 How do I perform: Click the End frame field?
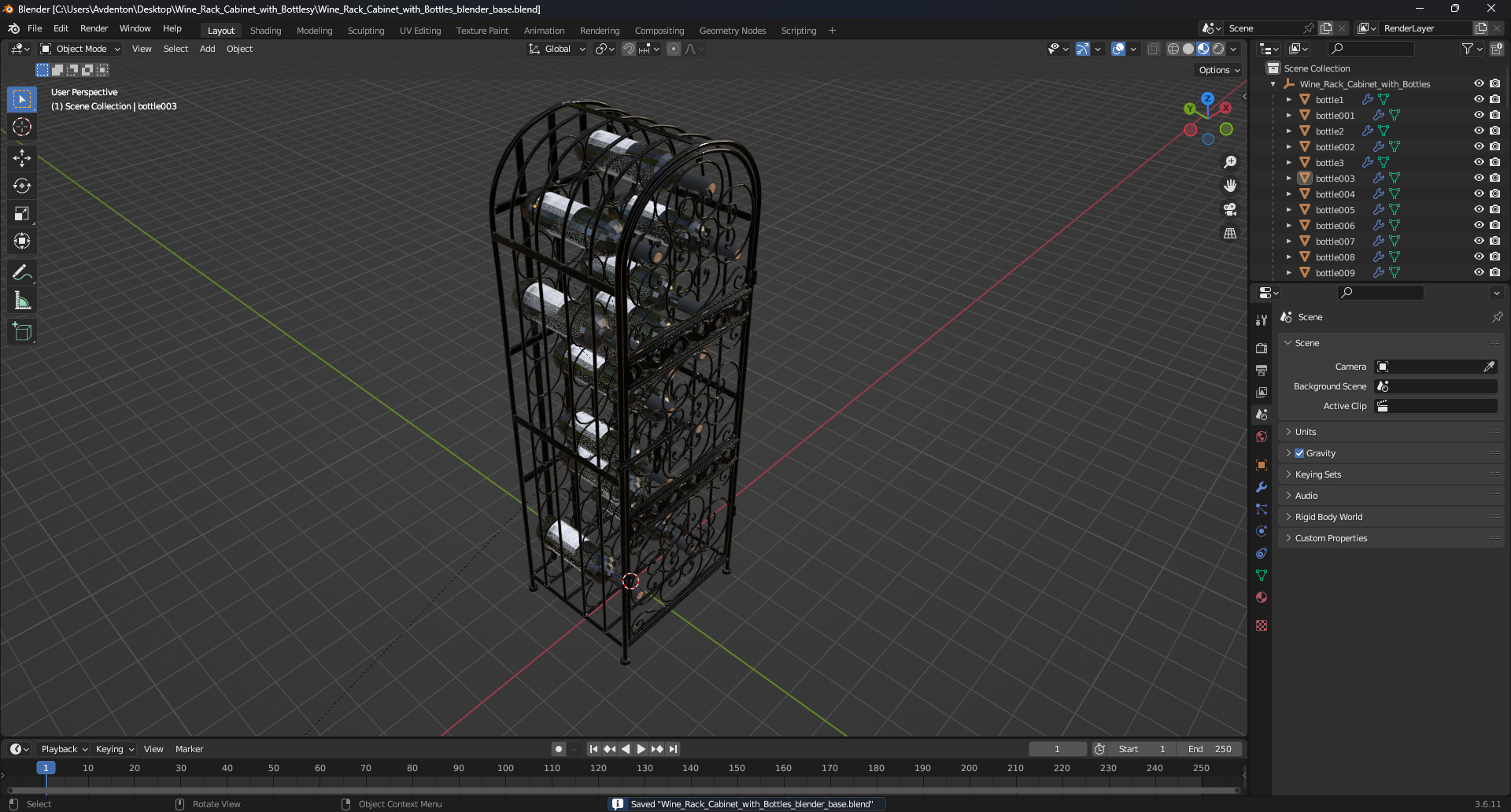(x=1210, y=749)
